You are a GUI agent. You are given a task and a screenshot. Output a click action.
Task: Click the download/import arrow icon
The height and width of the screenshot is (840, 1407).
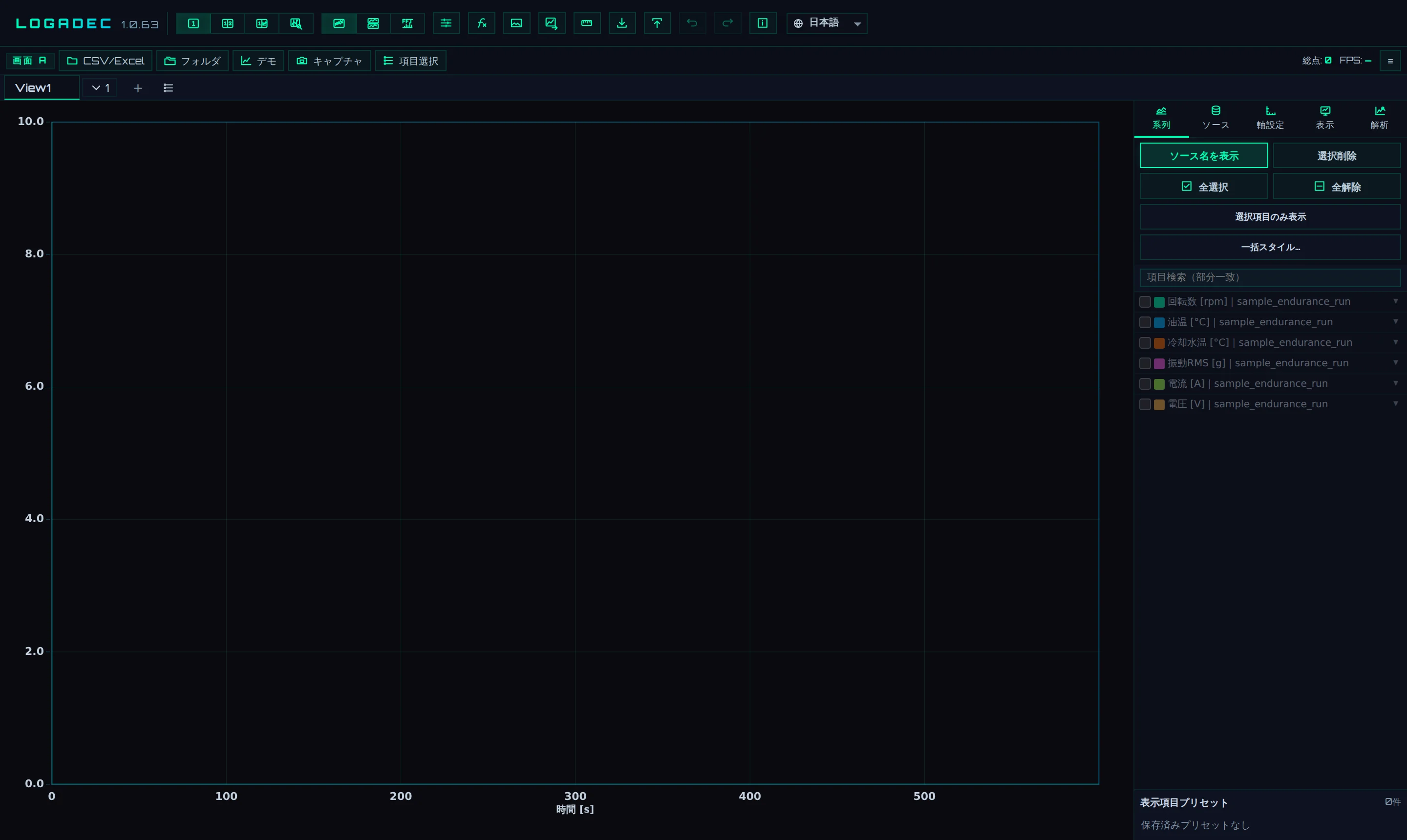coord(622,23)
